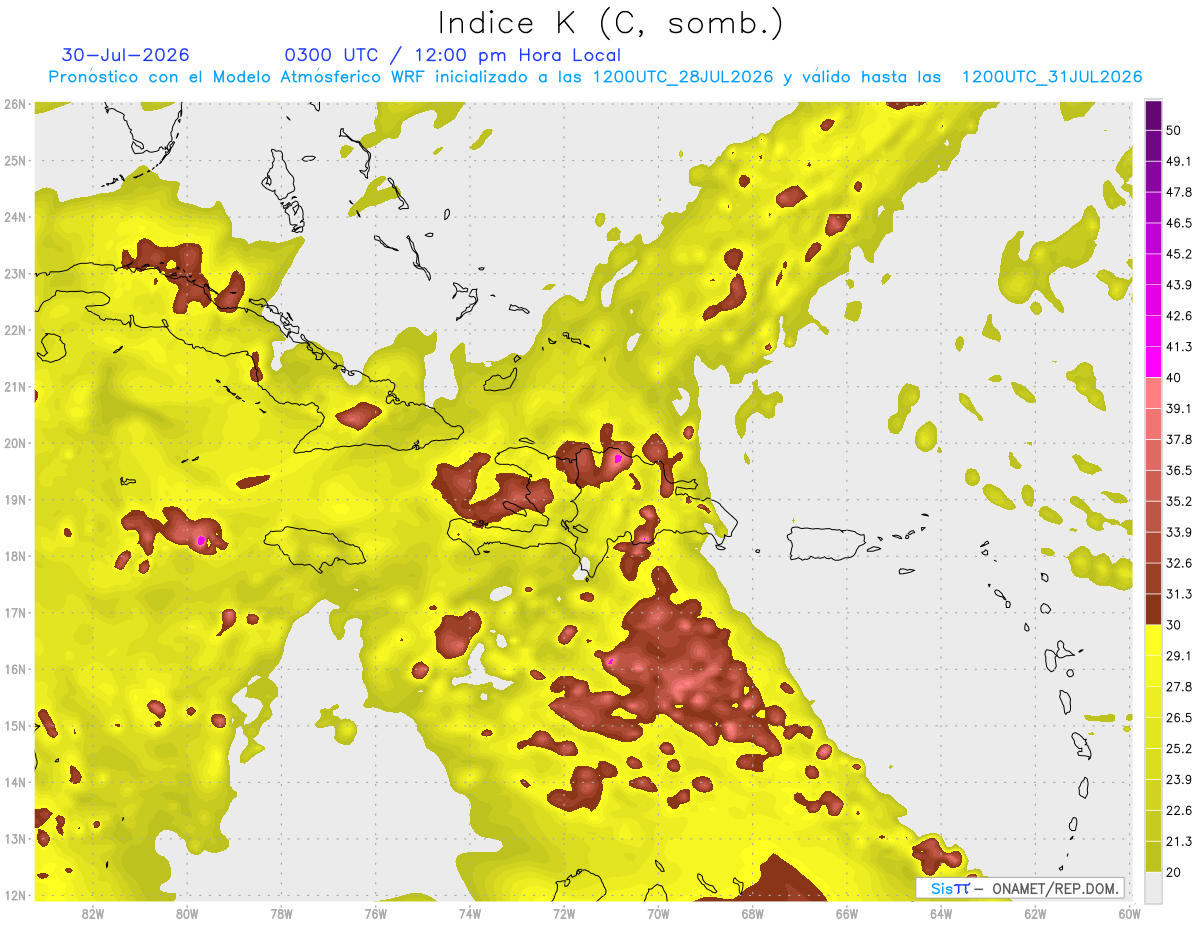
Task: Click the colorbar value "32.6"
Action: (x=1179, y=563)
